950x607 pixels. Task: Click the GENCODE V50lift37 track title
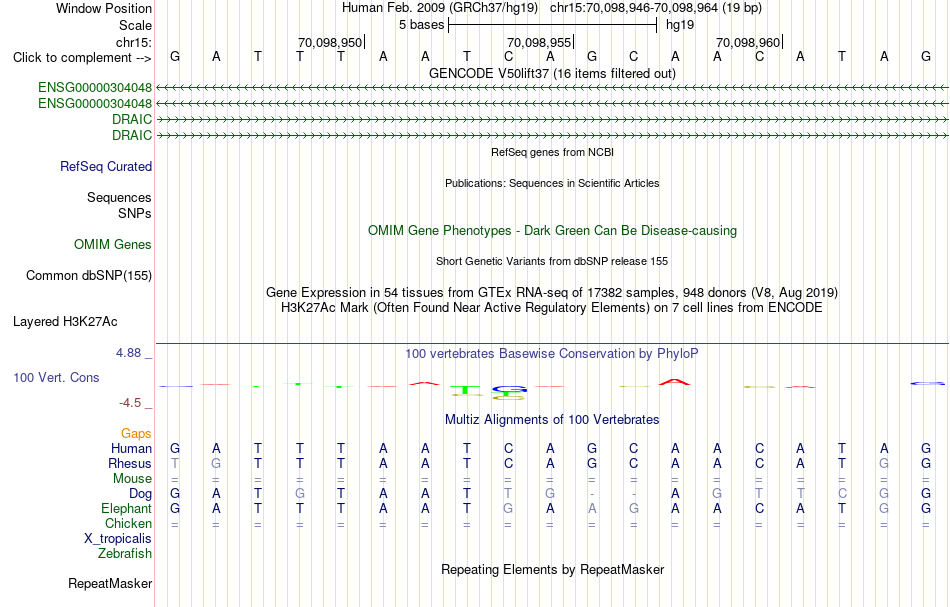click(x=552, y=73)
